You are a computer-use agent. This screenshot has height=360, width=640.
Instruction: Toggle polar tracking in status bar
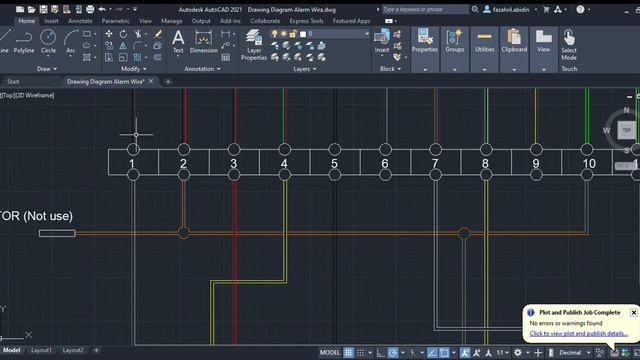click(x=393, y=352)
